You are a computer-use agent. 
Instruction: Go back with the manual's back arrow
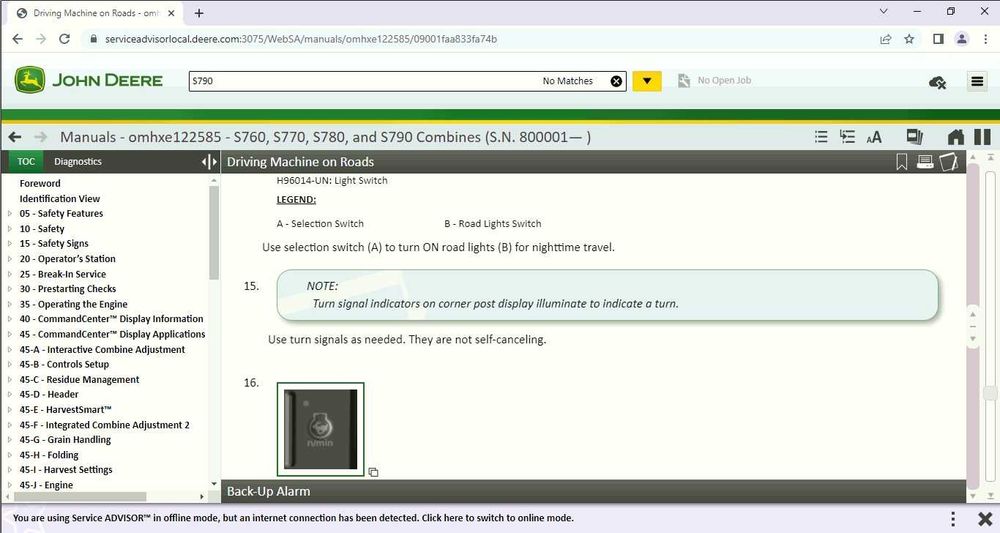pos(15,137)
